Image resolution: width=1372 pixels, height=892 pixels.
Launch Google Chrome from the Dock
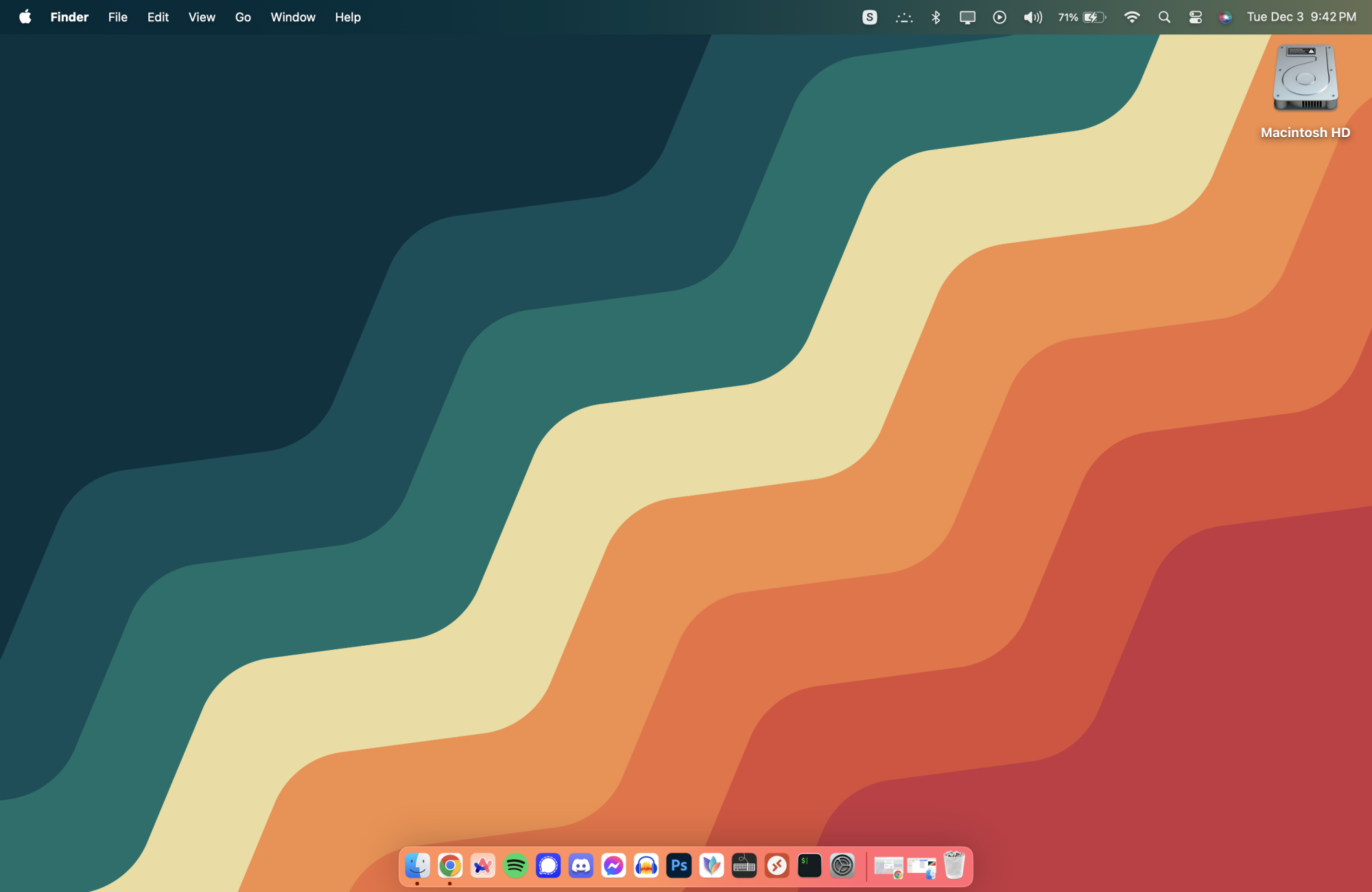450,866
